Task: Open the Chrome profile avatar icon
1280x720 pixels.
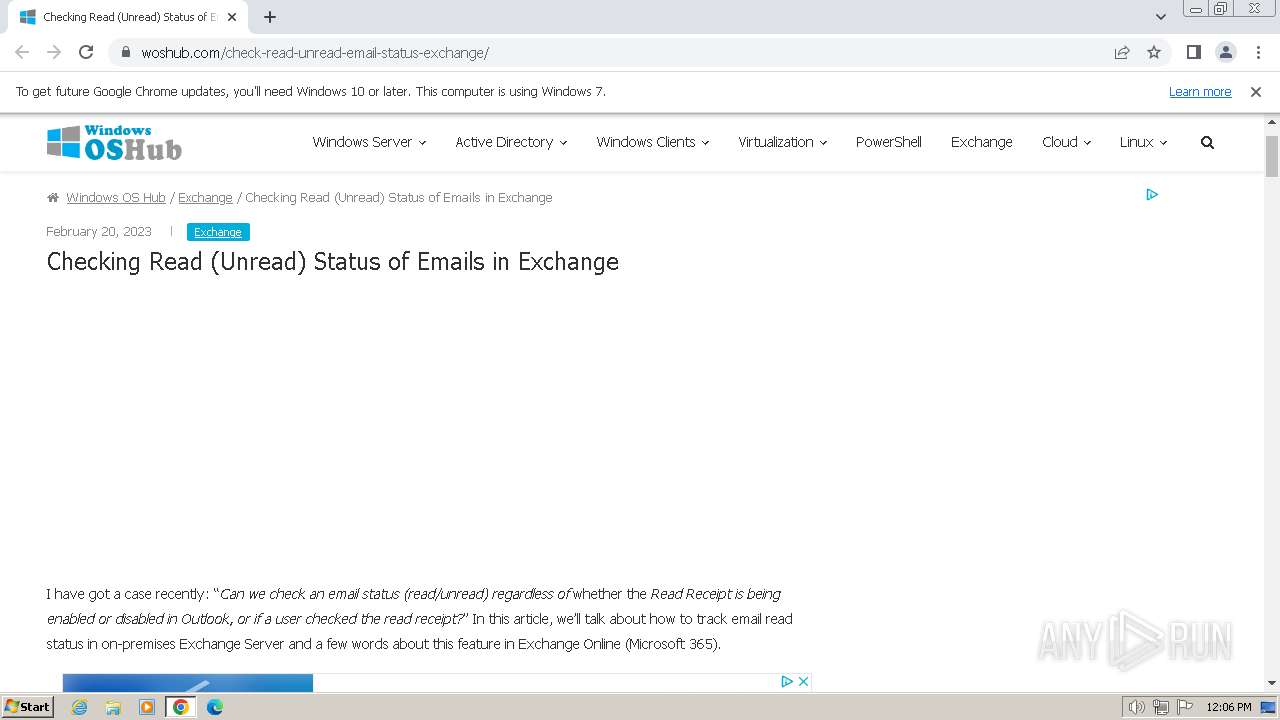Action: pos(1225,52)
